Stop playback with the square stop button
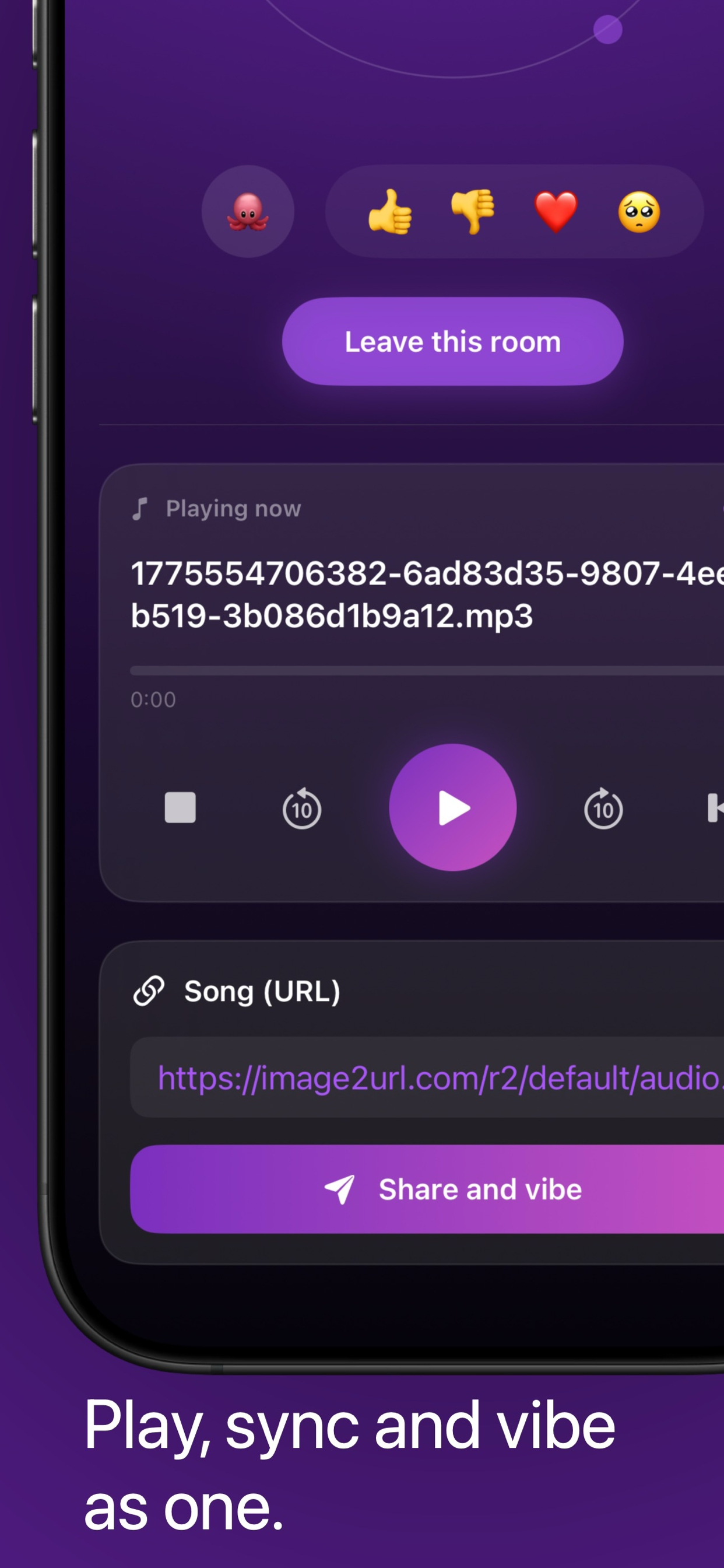 point(180,808)
